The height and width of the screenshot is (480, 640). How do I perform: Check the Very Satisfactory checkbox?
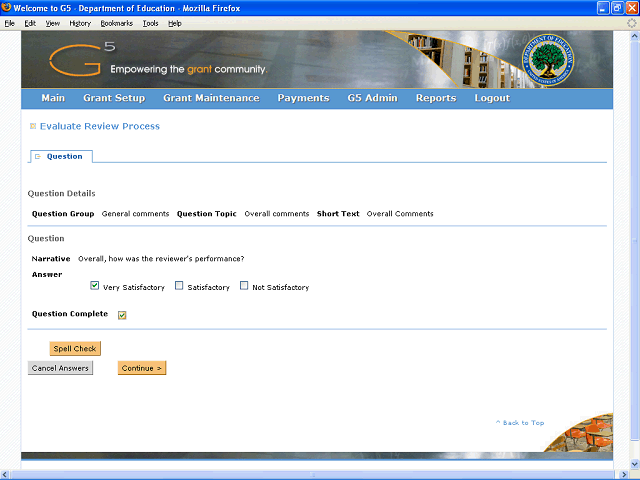pos(94,285)
